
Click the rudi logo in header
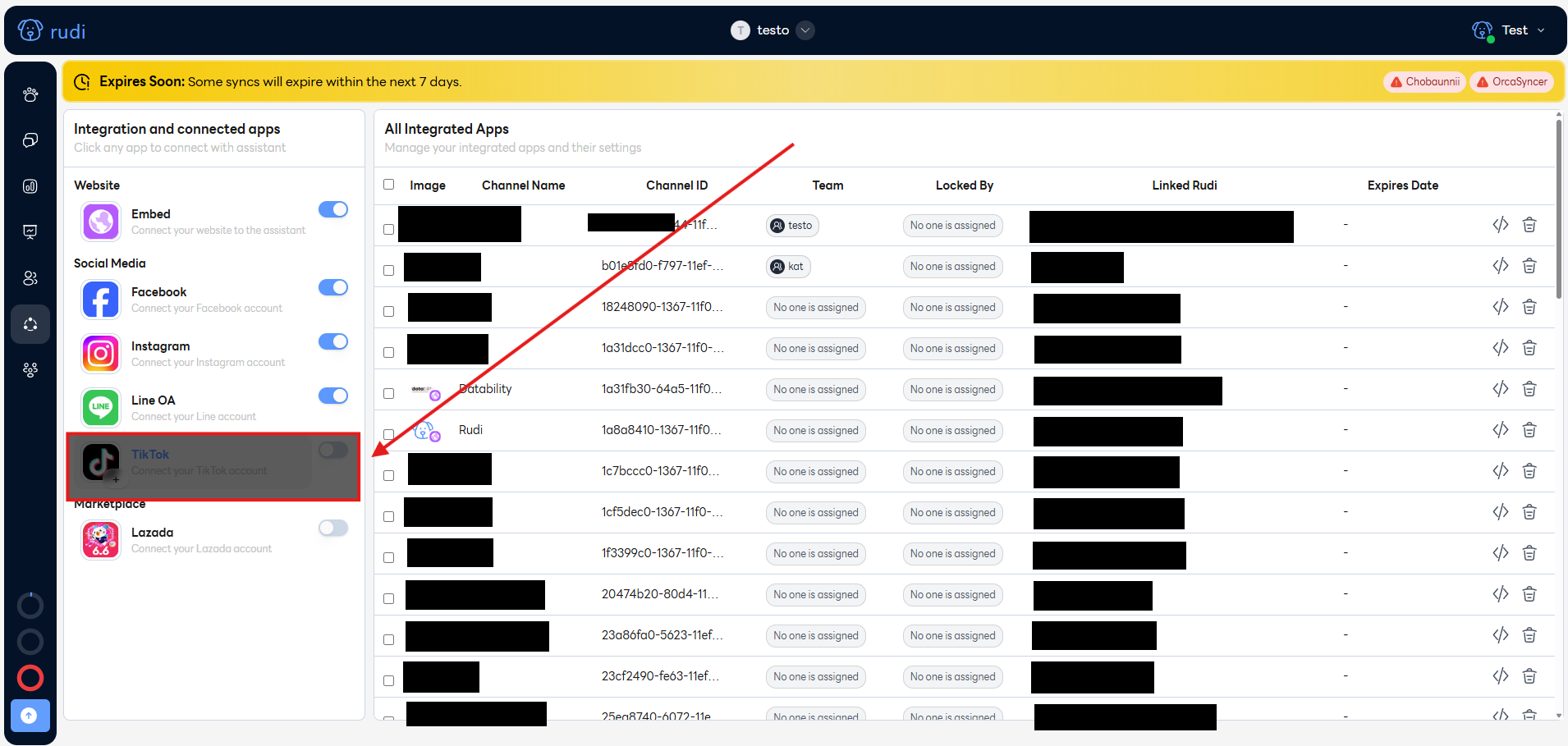click(x=52, y=31)
